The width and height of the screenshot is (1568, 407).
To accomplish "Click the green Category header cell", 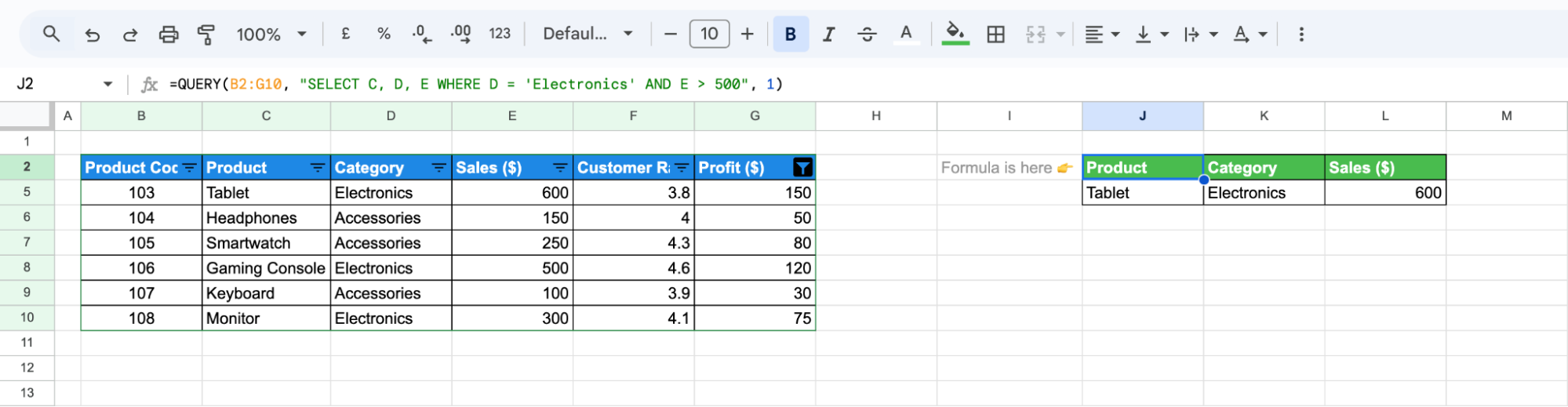I will [x=1264, y=168].
